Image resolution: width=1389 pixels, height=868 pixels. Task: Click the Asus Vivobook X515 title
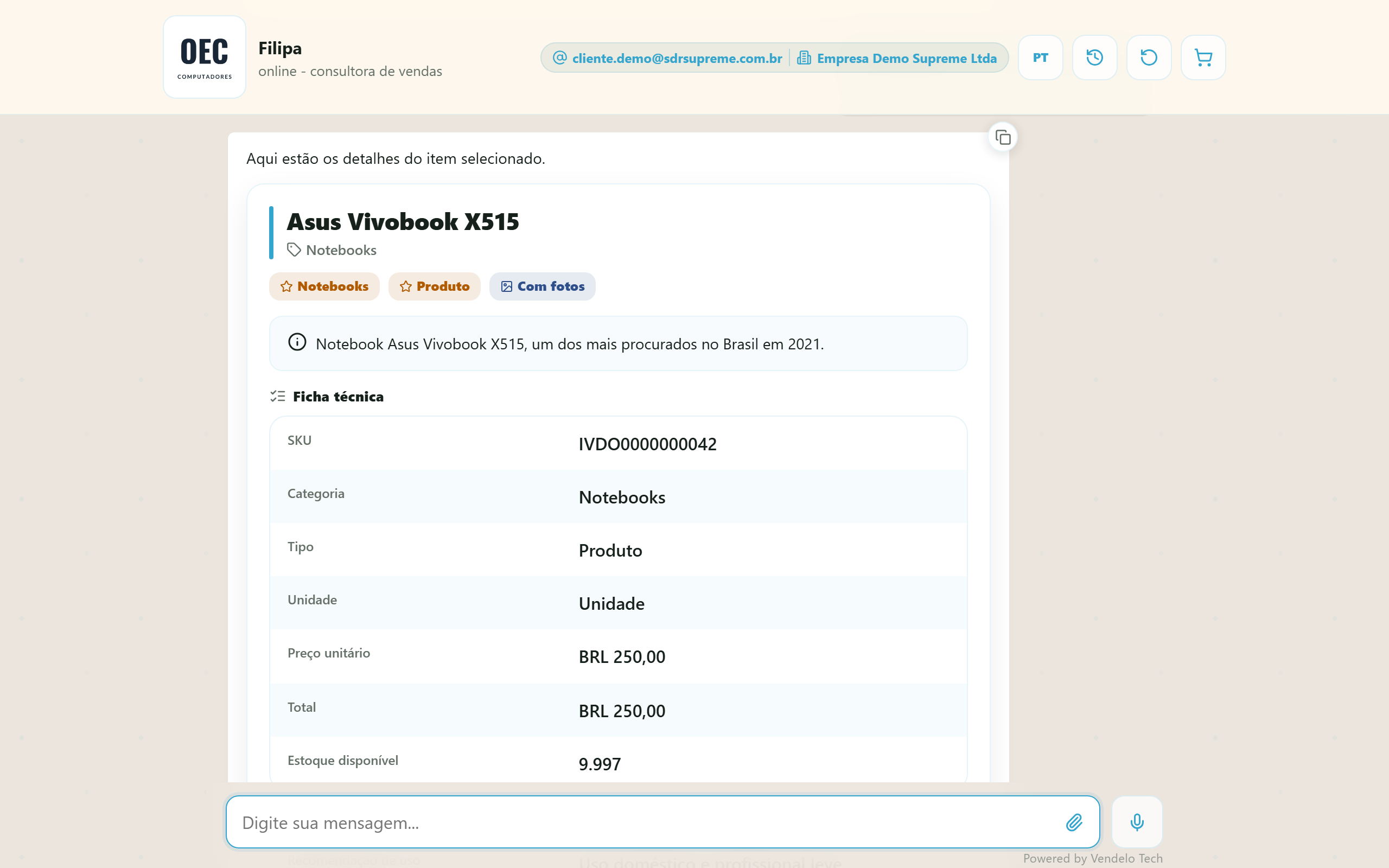click(403, 222)
